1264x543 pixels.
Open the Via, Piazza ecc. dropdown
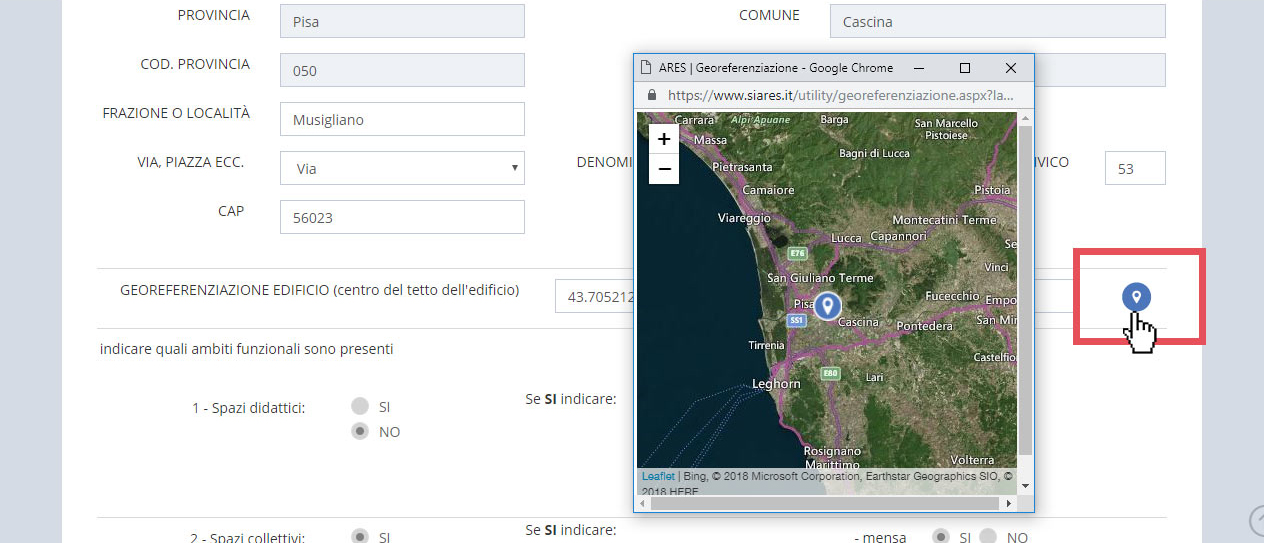402,168
